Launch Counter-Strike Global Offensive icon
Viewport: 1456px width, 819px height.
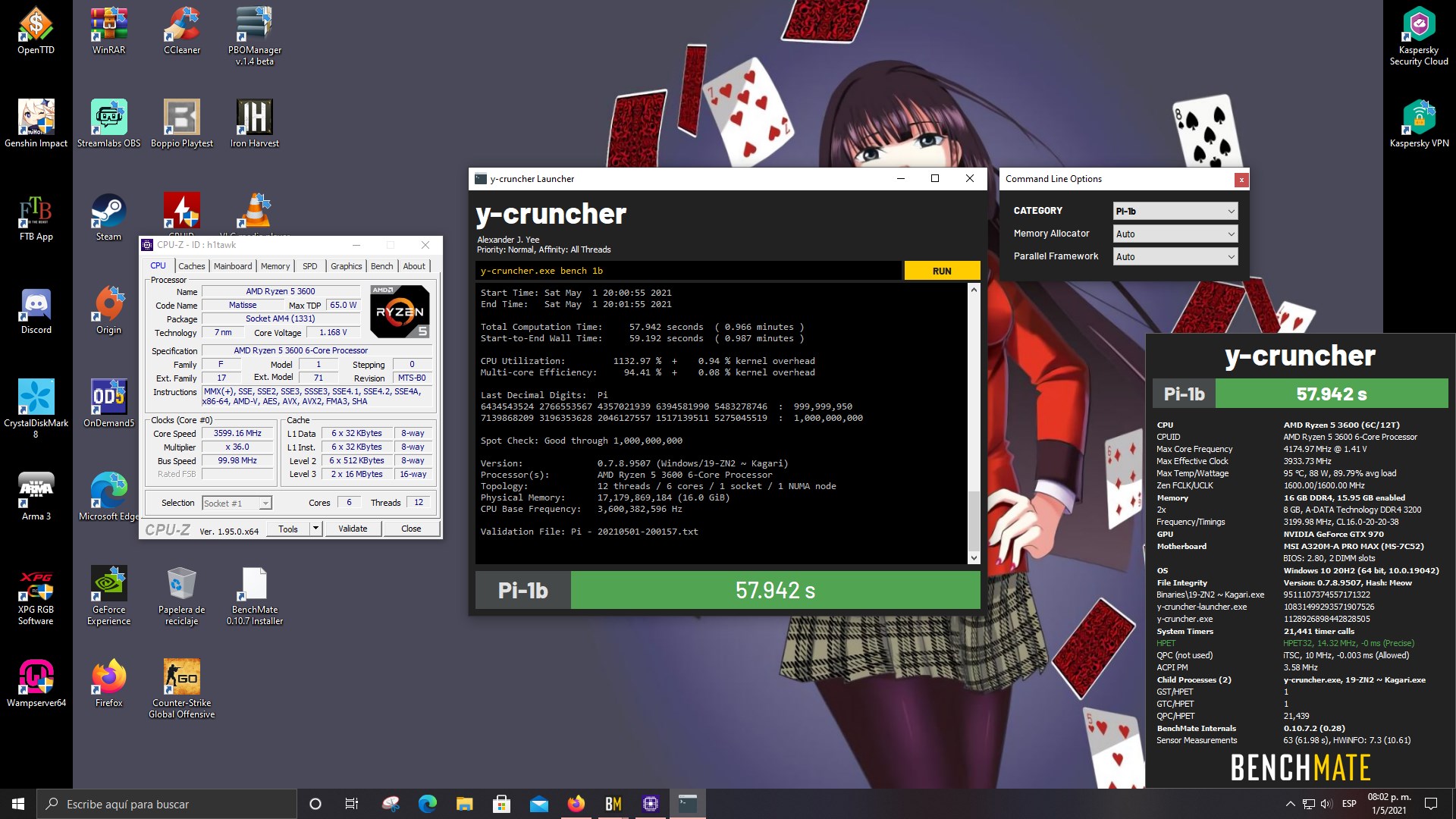tap(182, 689)
